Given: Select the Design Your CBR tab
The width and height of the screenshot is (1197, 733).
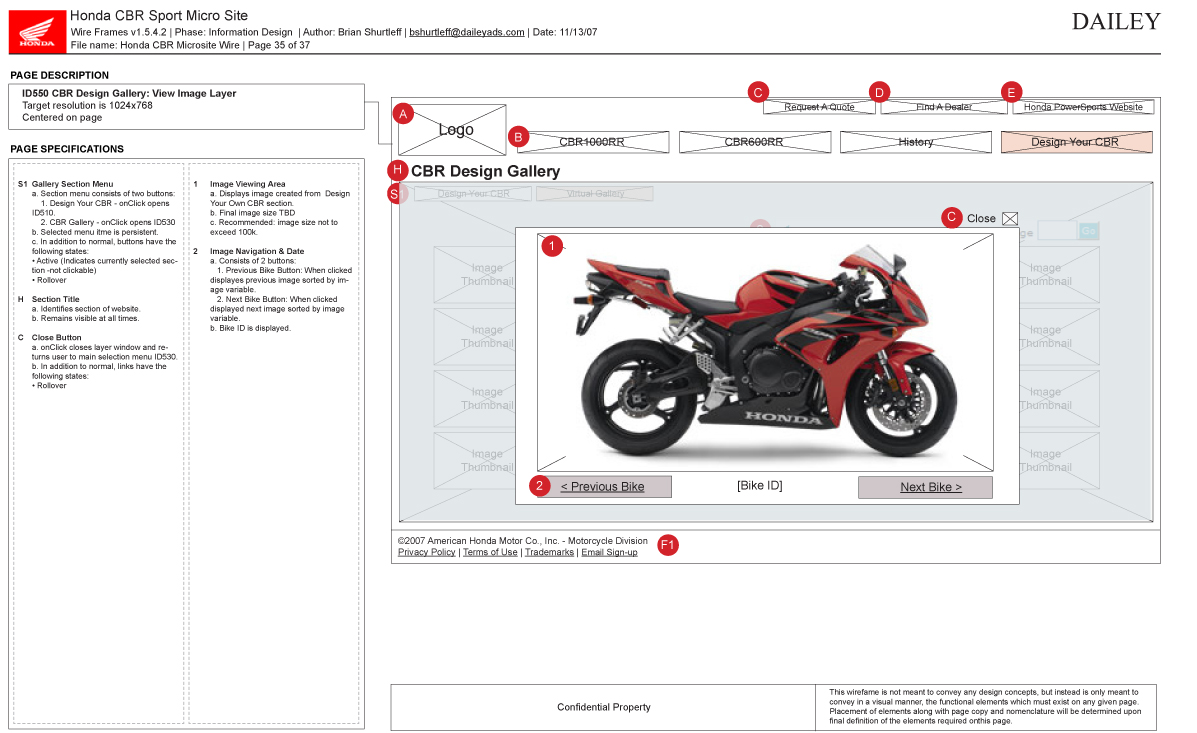Looking at the screenshot, I should click(x=1076, y=142).
